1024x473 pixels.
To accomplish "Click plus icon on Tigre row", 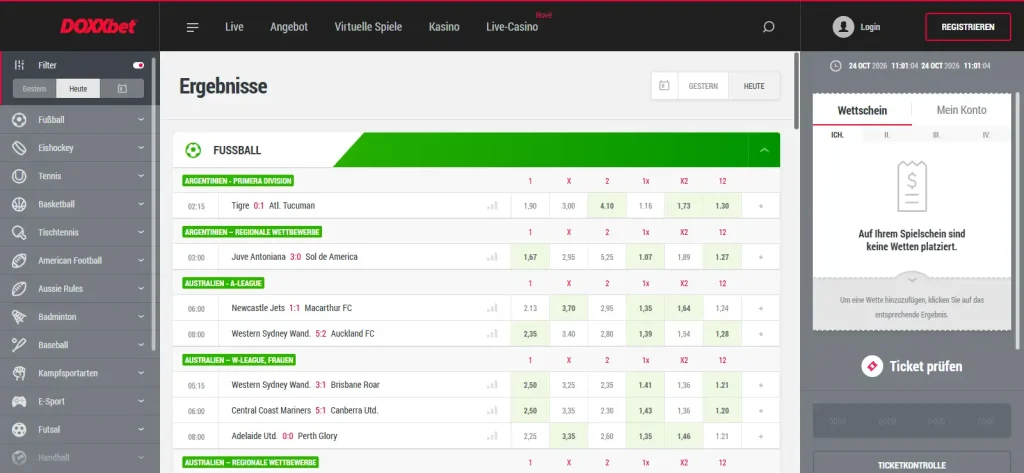I will click(761, 206).
